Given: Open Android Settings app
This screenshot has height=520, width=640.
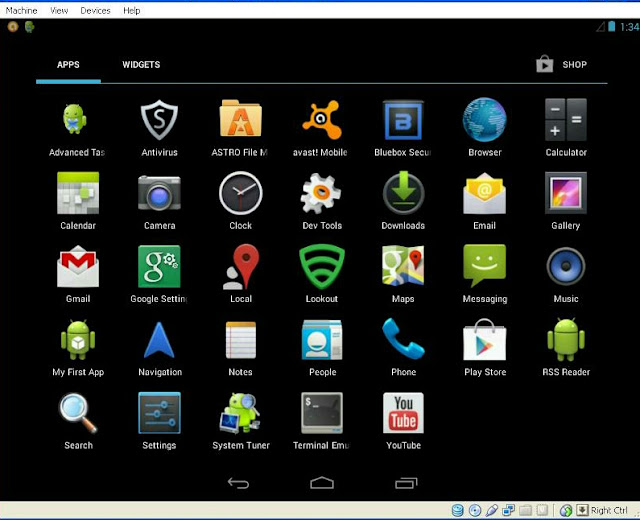Looking at the screenshot, I should click(159, 421).
